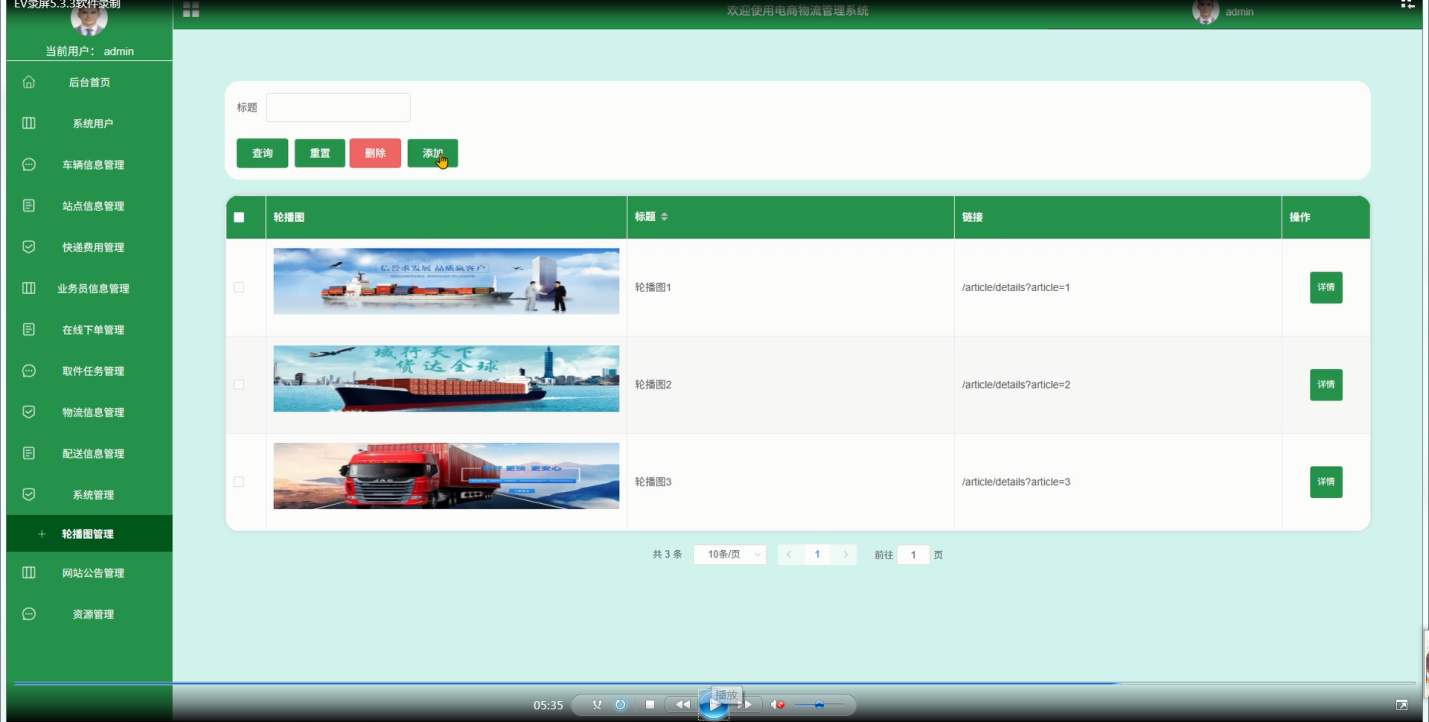Image resolution: width=1429 pixels, height=722 pixels.
Task: Expand the 系统用户 menu
Action: 89,123
